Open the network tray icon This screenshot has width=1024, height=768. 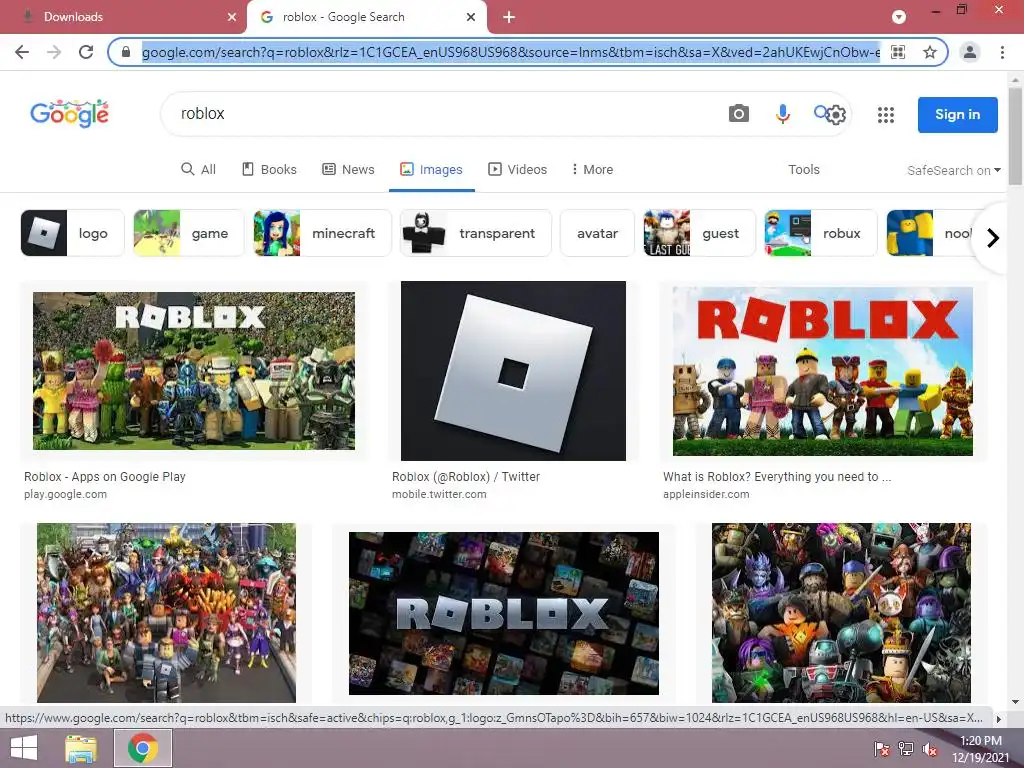906,749
